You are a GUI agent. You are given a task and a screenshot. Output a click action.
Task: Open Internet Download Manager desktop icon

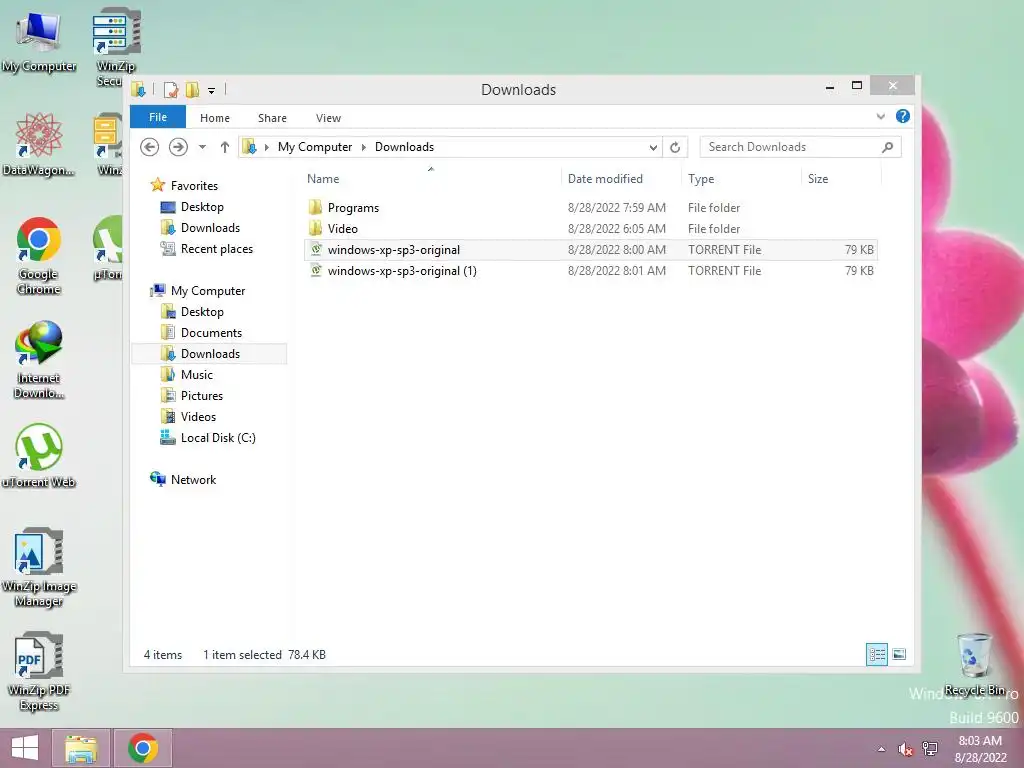(39, 360)
